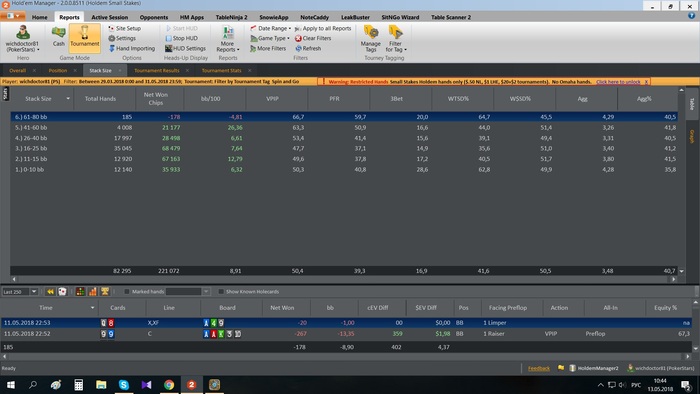Open Manage Tags

click(x=371, y=38)
